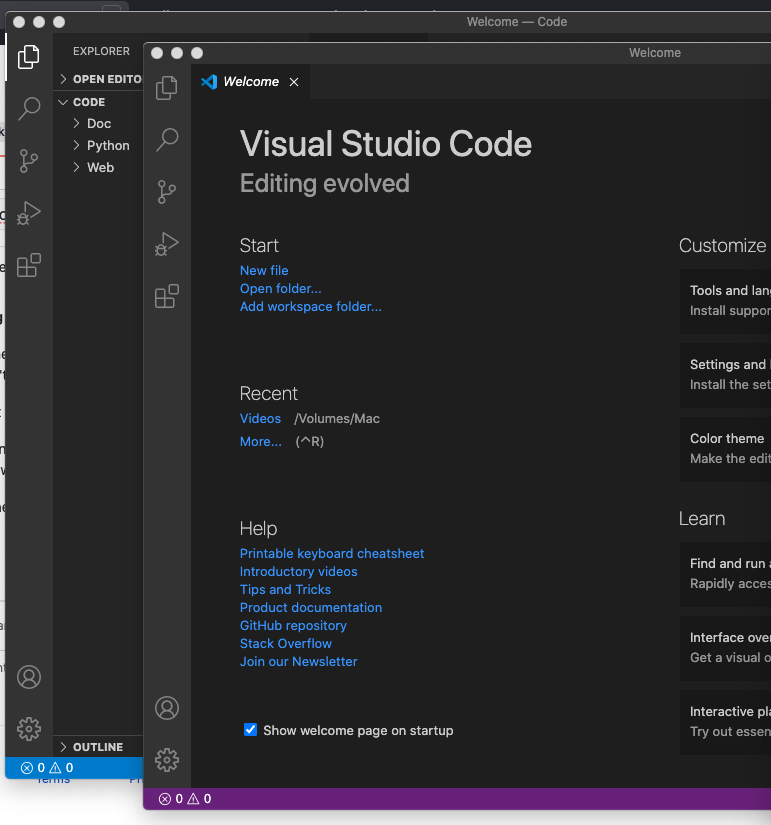Expand the Web folder
Screen dimensions: 771x825
coord(100,168)
